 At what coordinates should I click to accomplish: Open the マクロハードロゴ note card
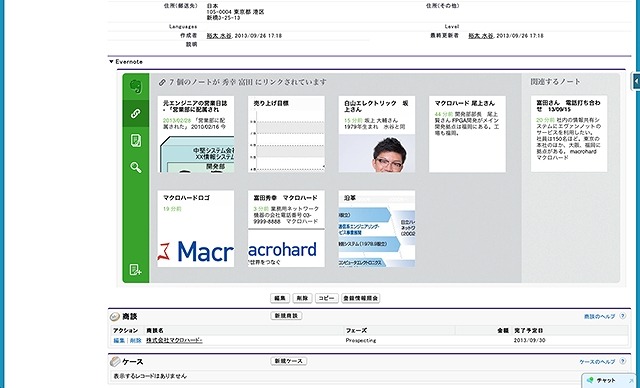[x=196, y=229]
